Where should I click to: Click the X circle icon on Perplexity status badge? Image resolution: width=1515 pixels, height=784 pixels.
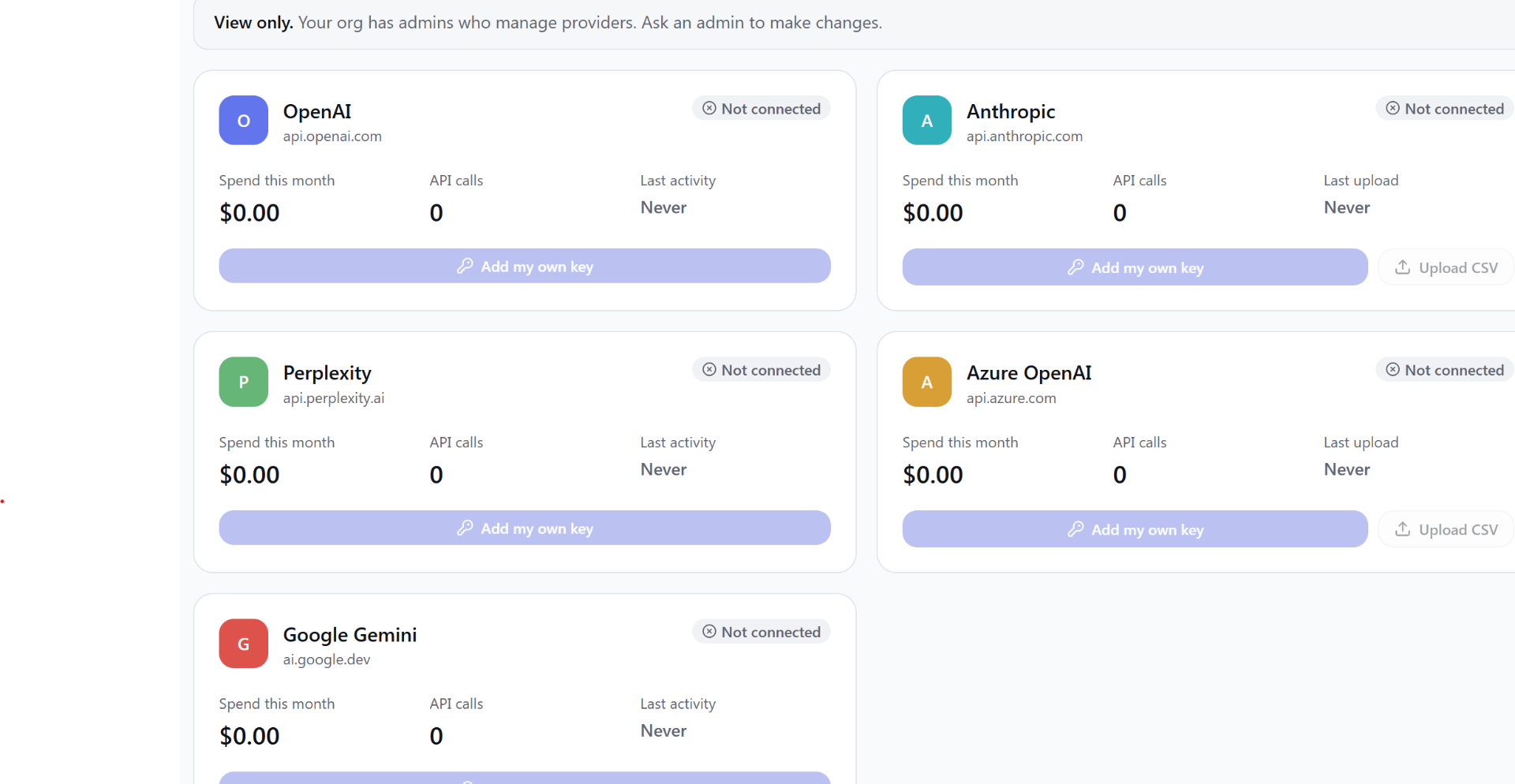click(x=709, y=369)
